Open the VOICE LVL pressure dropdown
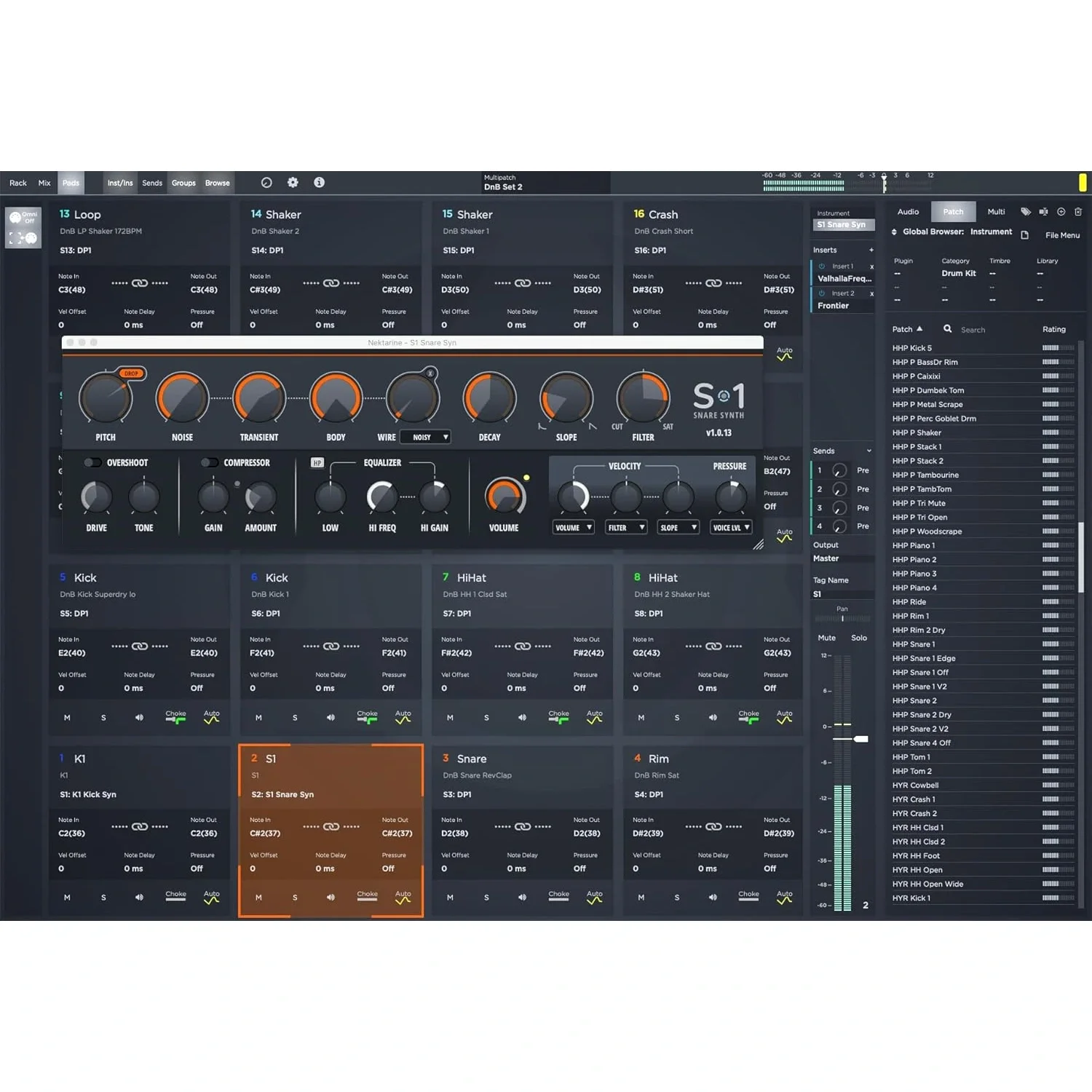The height and width of the screenshot is (1092, 1092). coord(731,528)
